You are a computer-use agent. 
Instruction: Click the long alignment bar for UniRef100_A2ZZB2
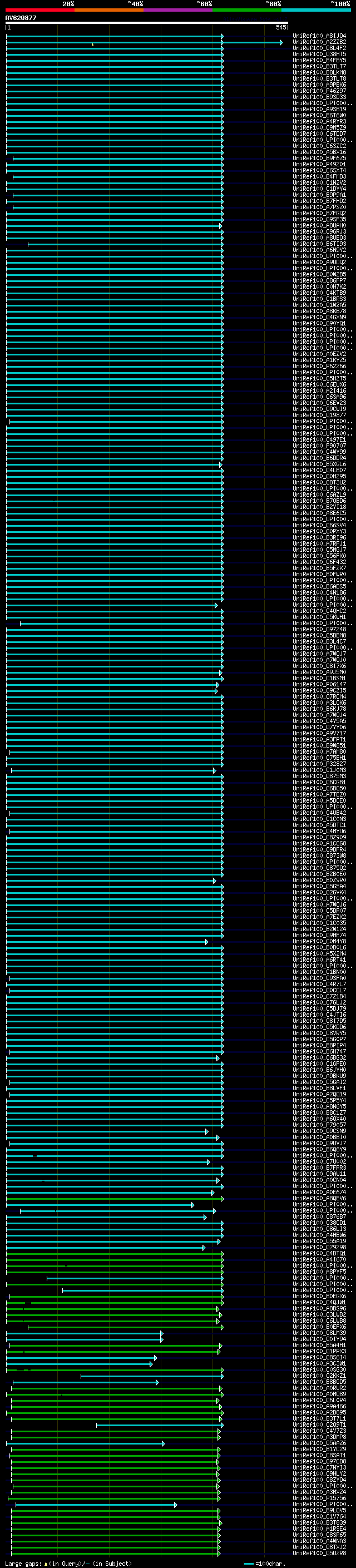144,42
